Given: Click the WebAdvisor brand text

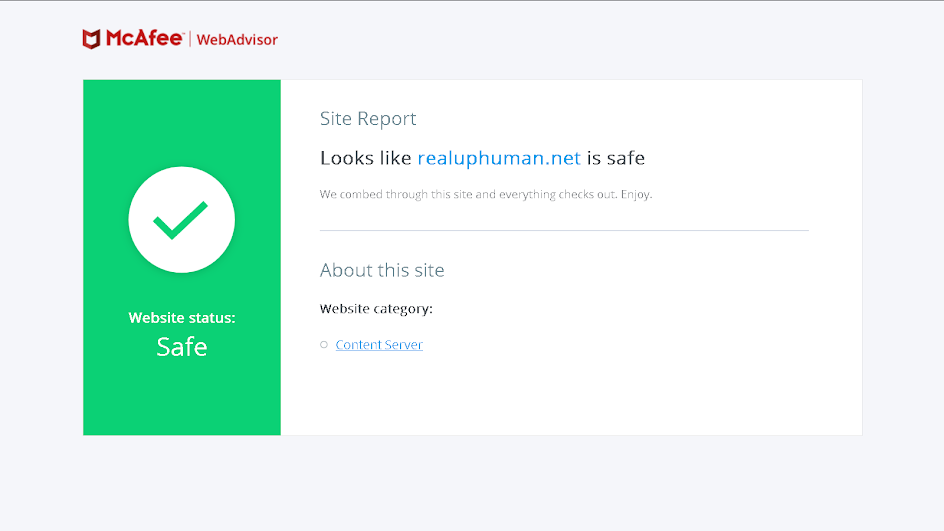Looking at the screenshot, I should pyautogui.click(x=237, y=40).
